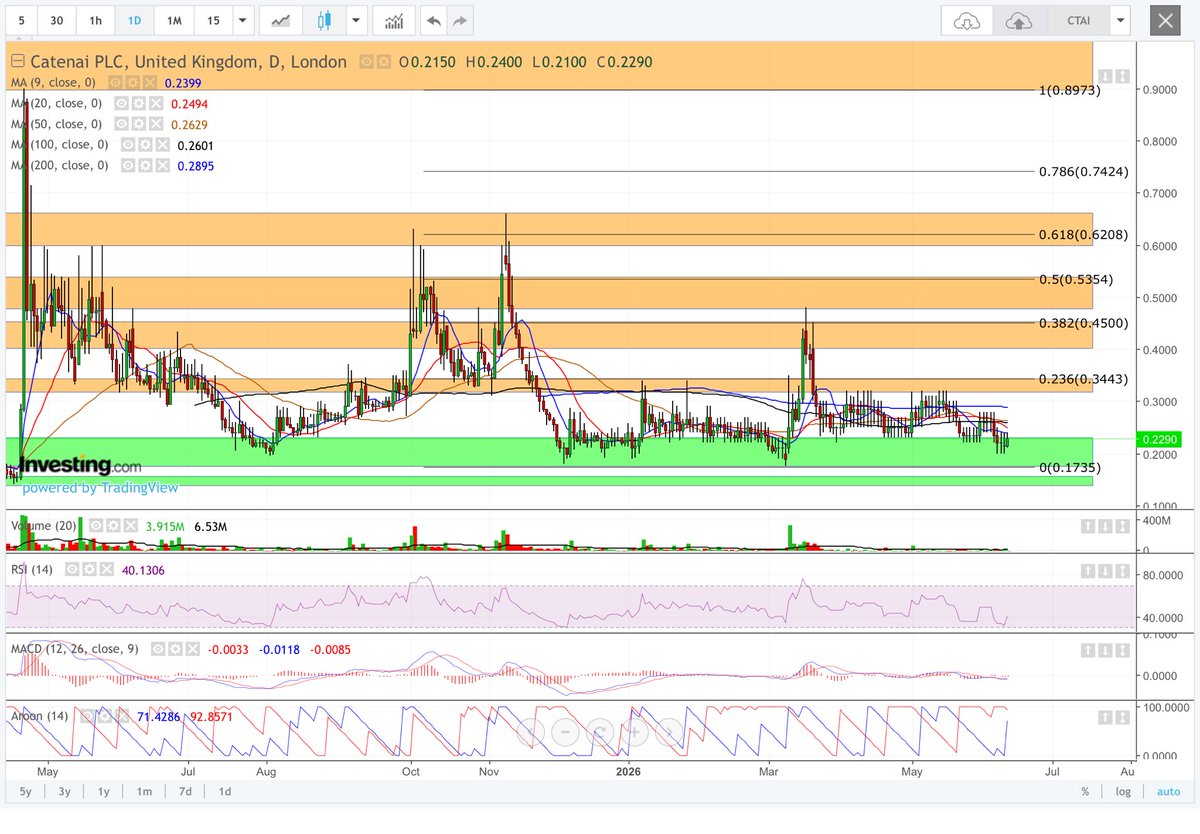
Task: Open the CTAI layout dropdown arrow
Action: [x=1120, y=20]
